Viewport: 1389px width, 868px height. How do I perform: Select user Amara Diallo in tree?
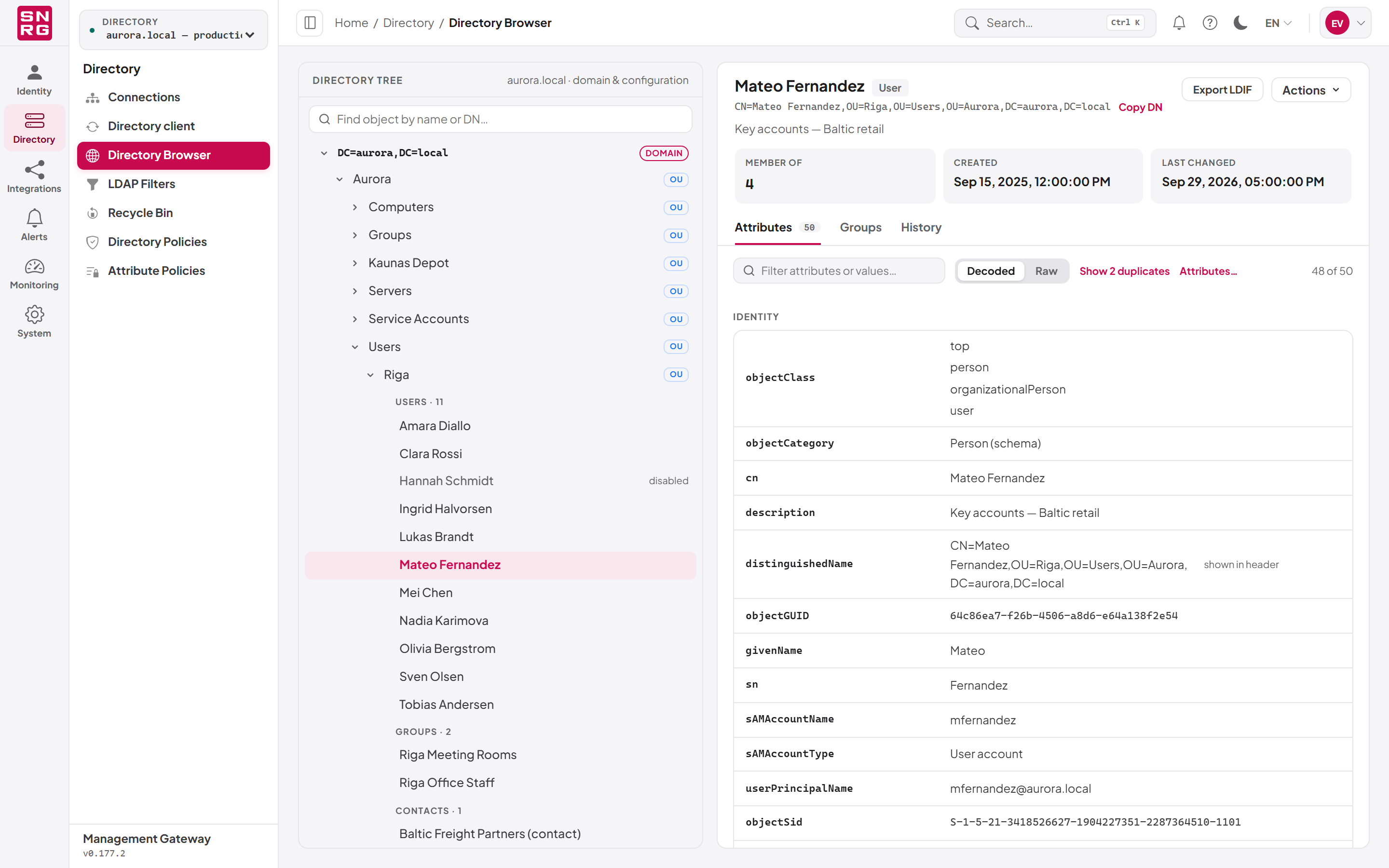(x=501, y=427)
